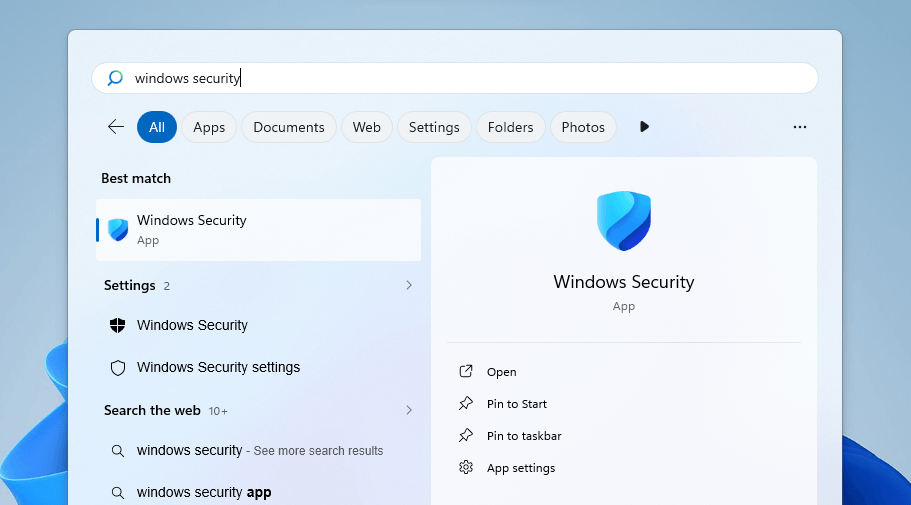Select the All filter tab
Viewport: 911px width, 505px height.
(x=157, y=127)
